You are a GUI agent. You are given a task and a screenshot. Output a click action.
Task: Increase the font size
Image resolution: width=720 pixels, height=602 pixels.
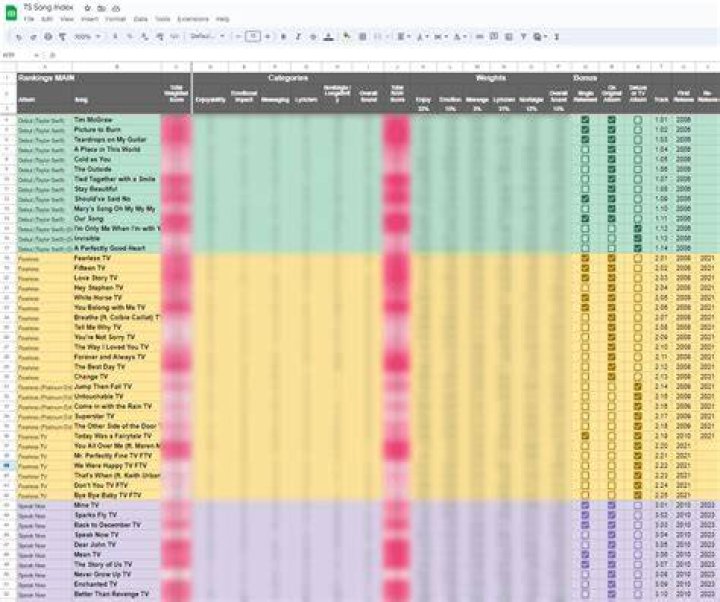pyautogui.click(x=268, y=37)
